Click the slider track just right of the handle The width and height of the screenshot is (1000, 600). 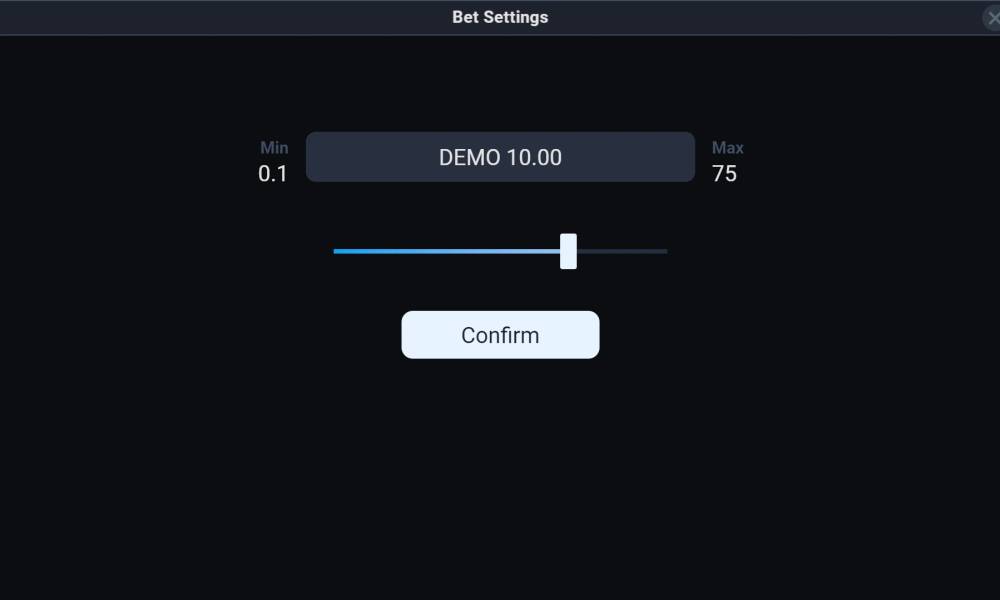point(584,251)
